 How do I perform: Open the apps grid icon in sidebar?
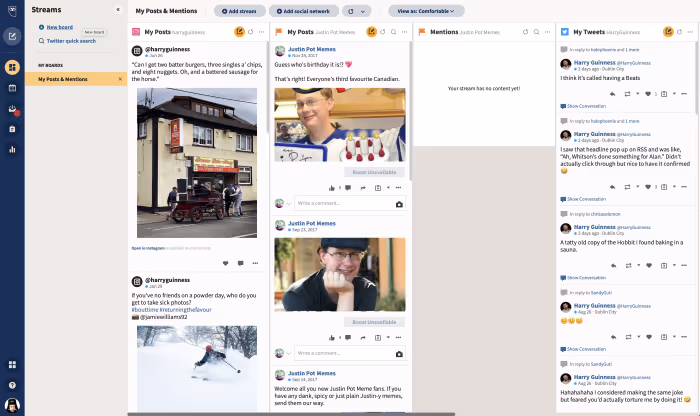12,365
